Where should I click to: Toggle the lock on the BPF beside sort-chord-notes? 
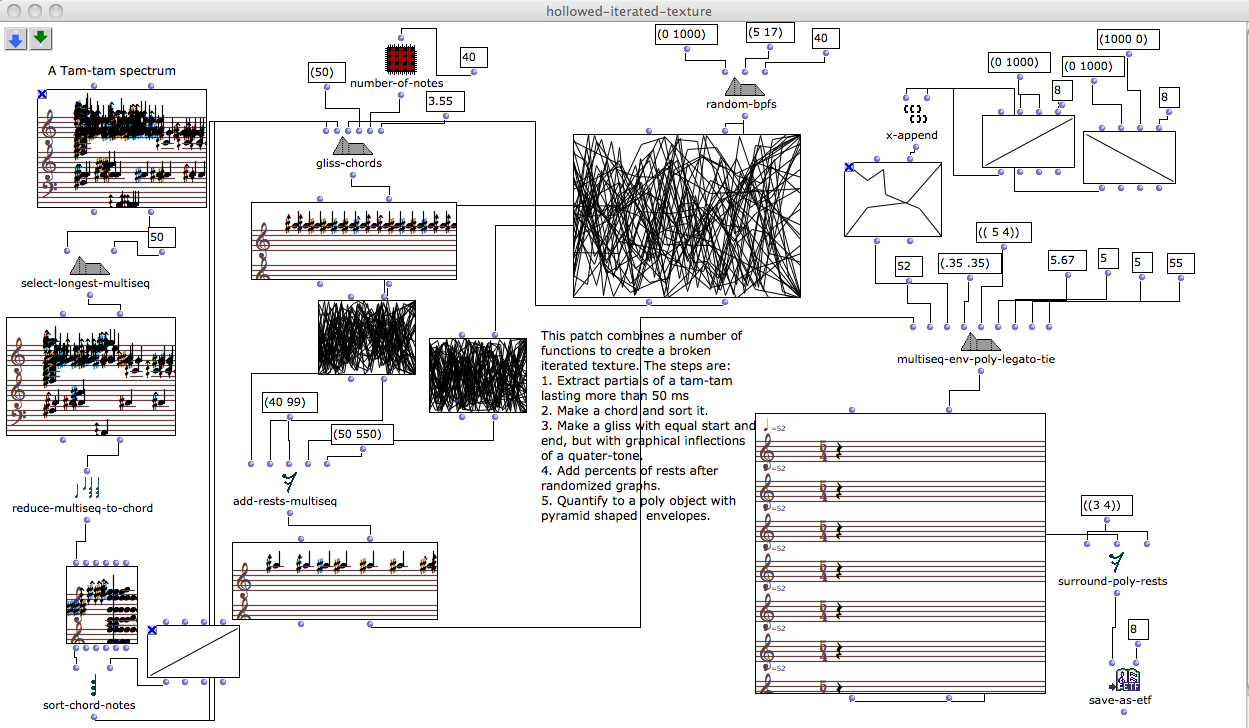(x=152, y=630)
